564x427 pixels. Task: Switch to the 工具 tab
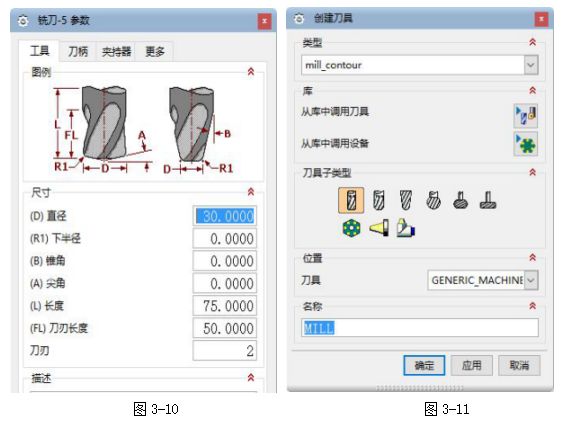coord(39,51)
